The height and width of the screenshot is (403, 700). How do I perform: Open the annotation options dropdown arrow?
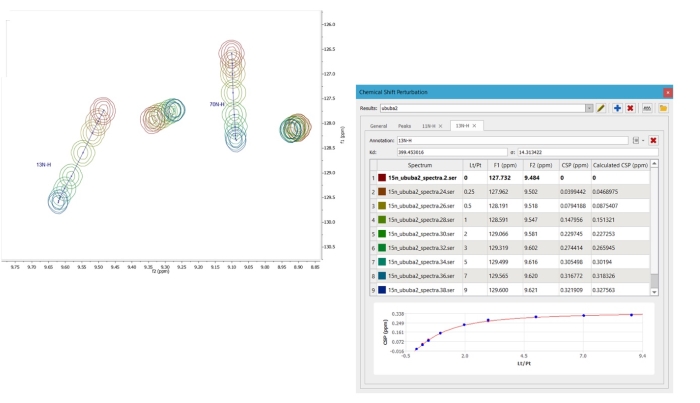tap(642, 141)
